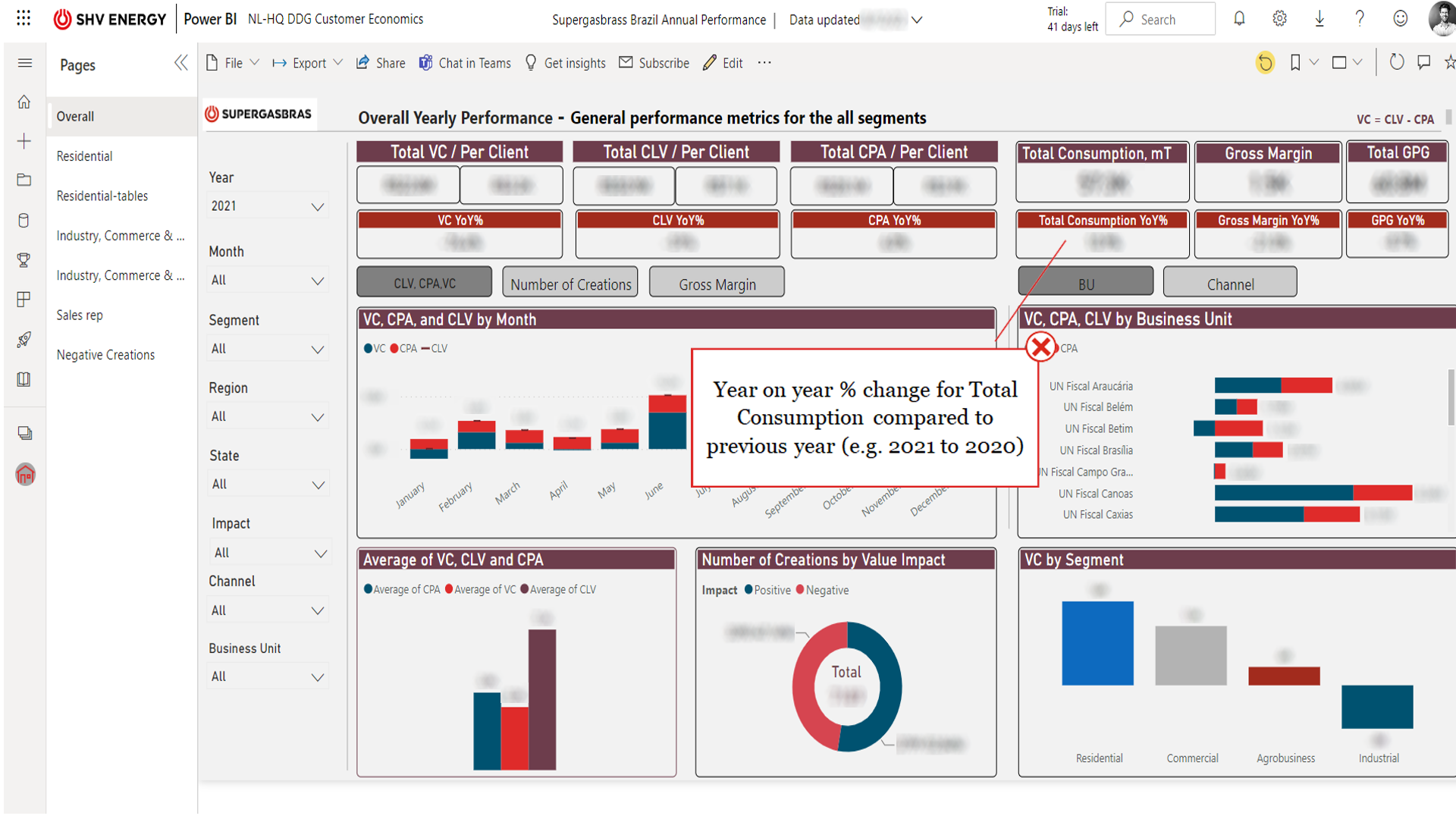Click the CLV, CPA, VC button
Viewport: 1456px width, 819px height.
tap(425, 282)
